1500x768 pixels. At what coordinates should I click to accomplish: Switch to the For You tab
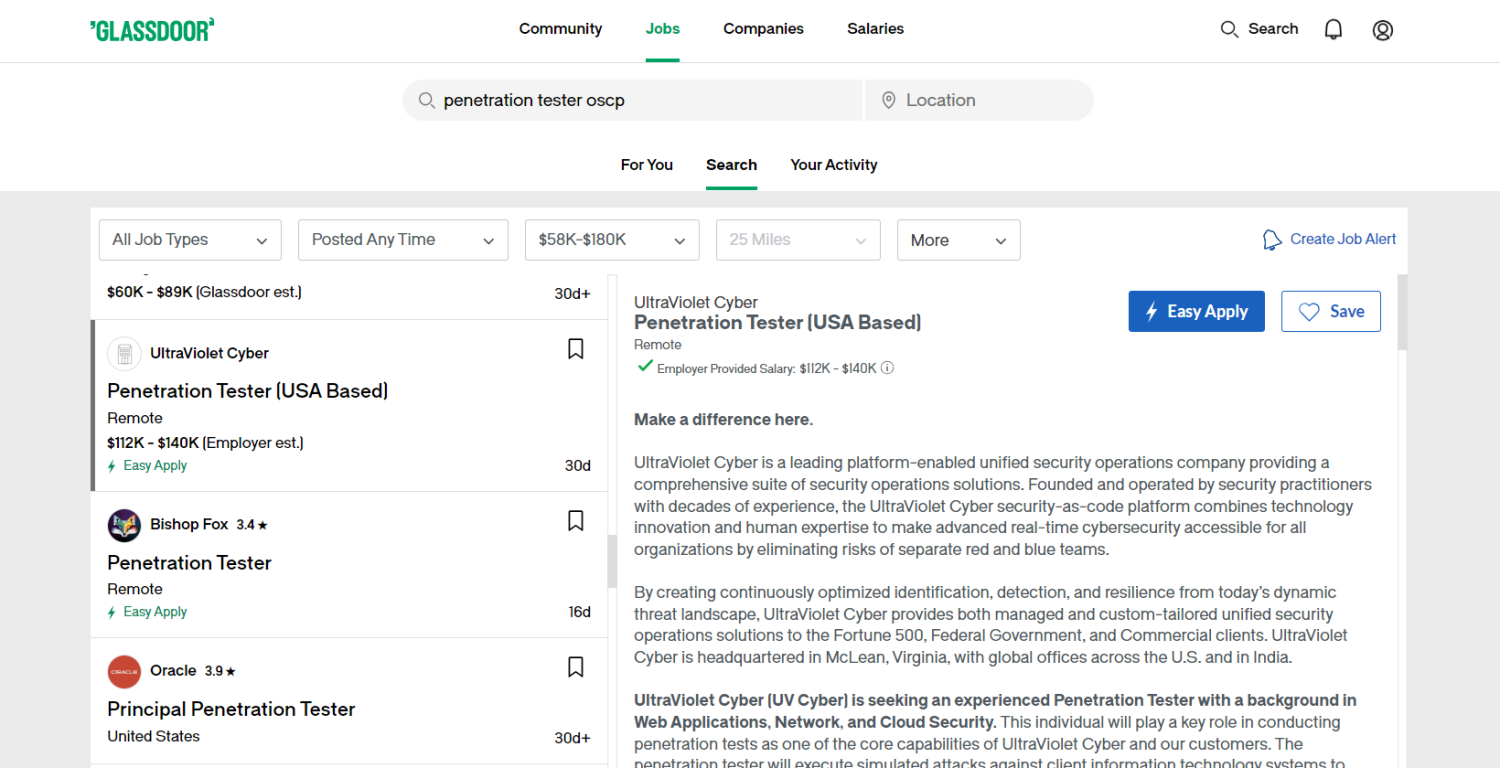point(647,165)
